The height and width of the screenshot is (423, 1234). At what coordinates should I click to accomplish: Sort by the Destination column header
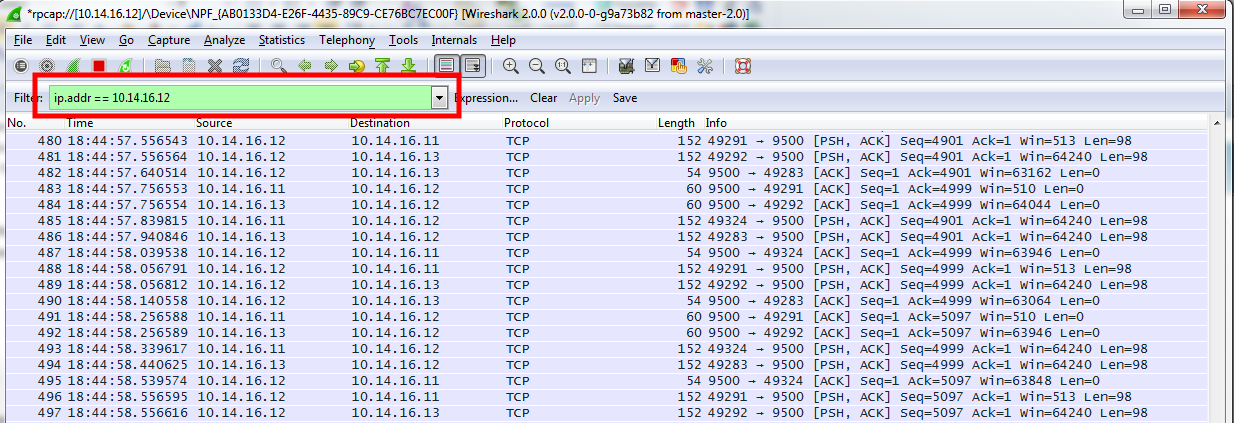pos(425,123)
